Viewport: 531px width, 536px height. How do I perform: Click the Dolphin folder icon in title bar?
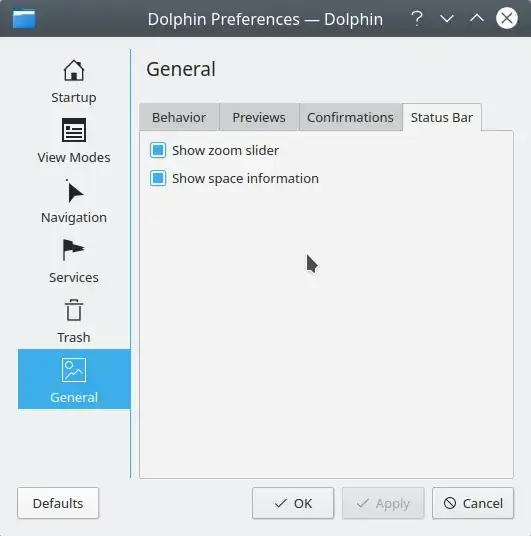coord(24,19)
